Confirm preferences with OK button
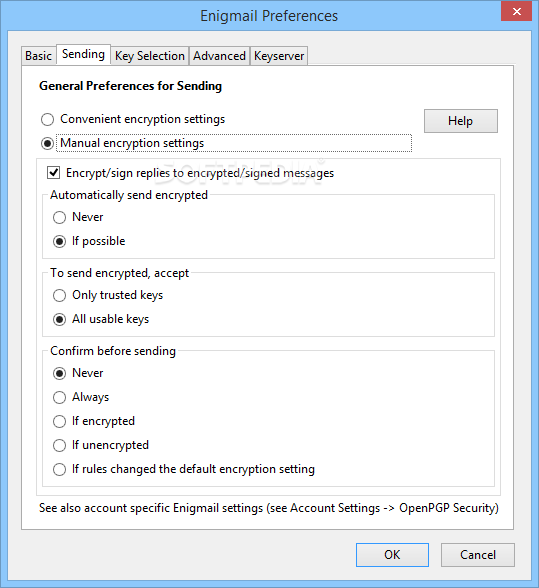The height and width of the screenshot is (588, 539). coord(392,555)
